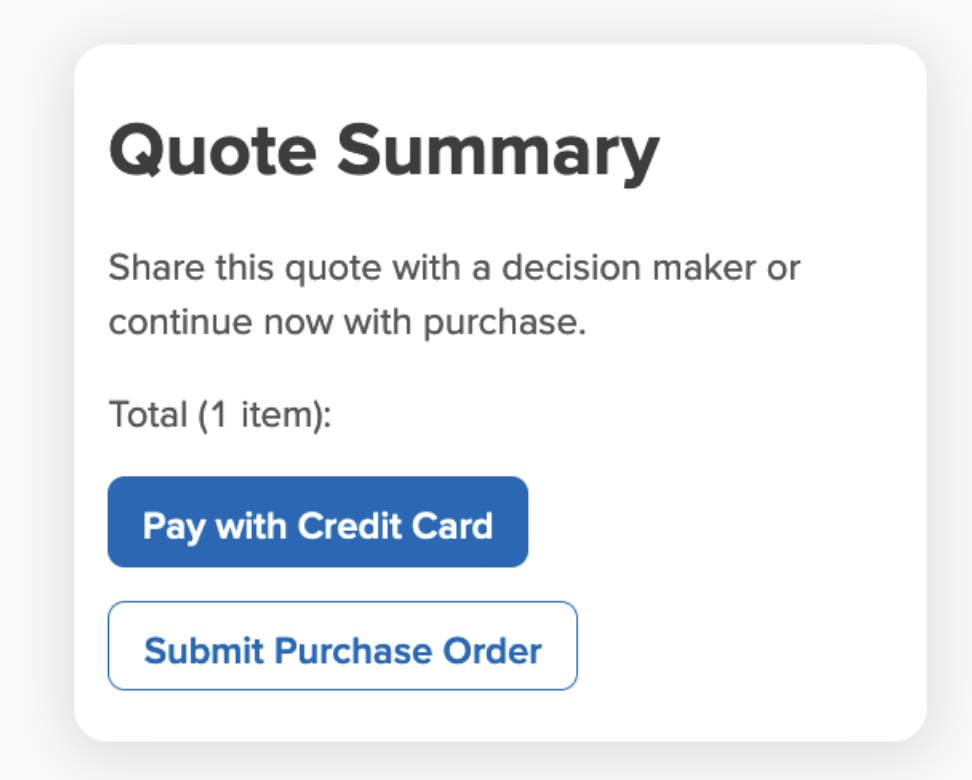This screenshot has height=780, width=972.
Task: Click the Total (1 item) label
Action: click(220, 414)
